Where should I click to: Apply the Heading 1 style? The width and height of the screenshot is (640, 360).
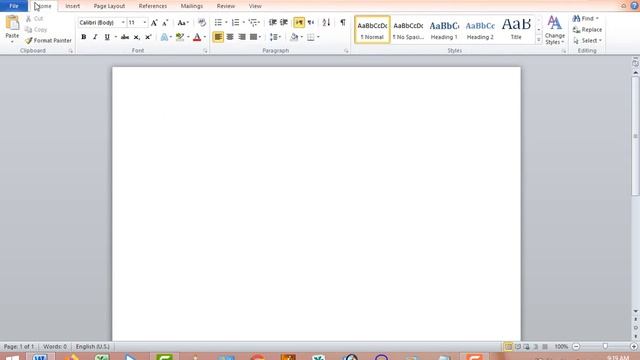click(x=444, y=30)
